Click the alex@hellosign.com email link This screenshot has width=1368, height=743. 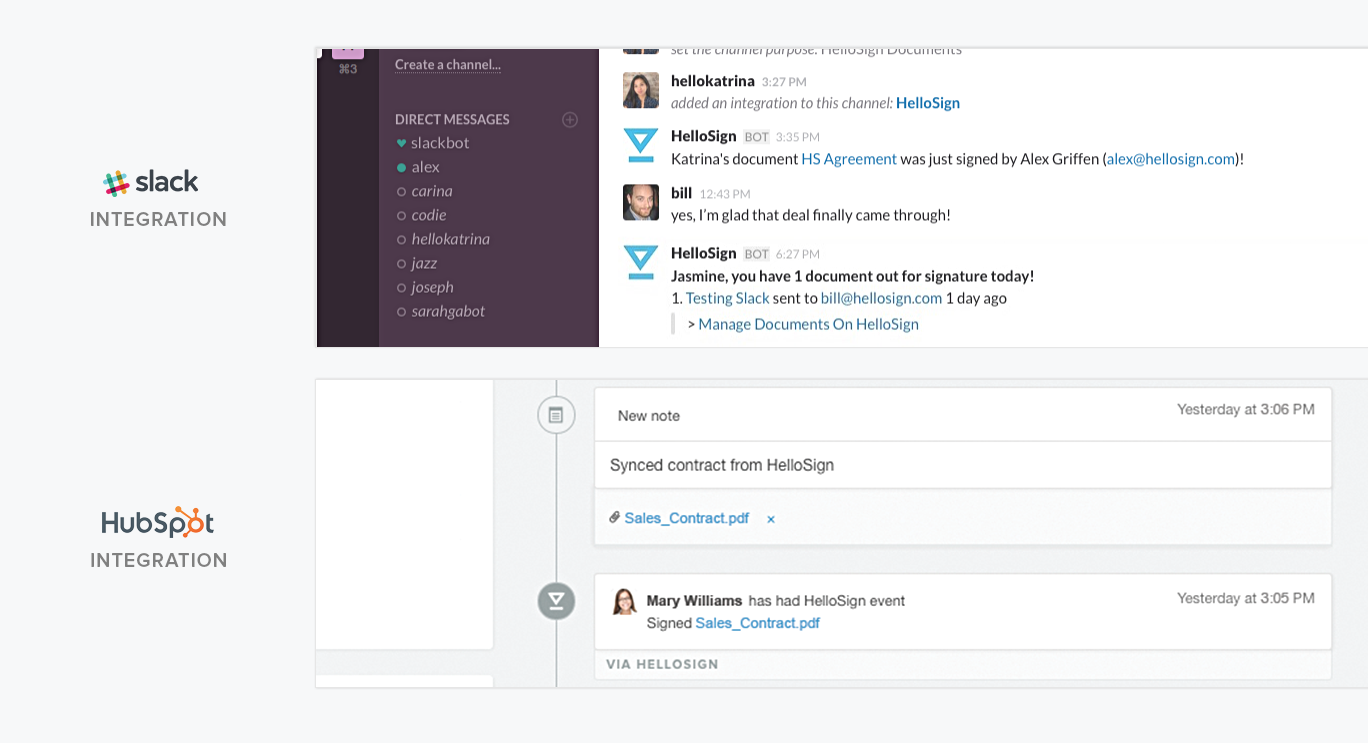[x=1171, y=159]
